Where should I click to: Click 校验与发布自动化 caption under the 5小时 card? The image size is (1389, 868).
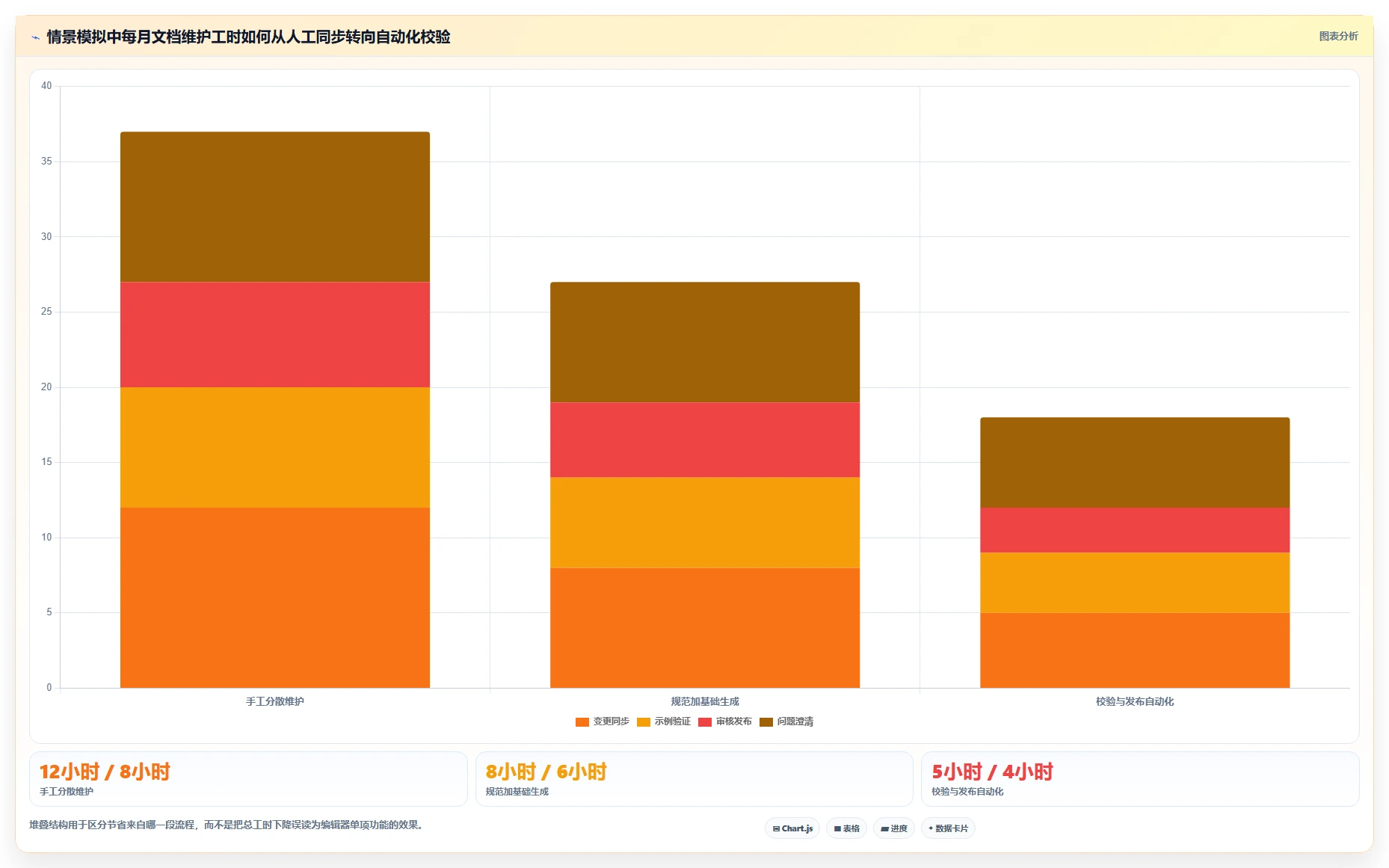[x=967, y=792]
